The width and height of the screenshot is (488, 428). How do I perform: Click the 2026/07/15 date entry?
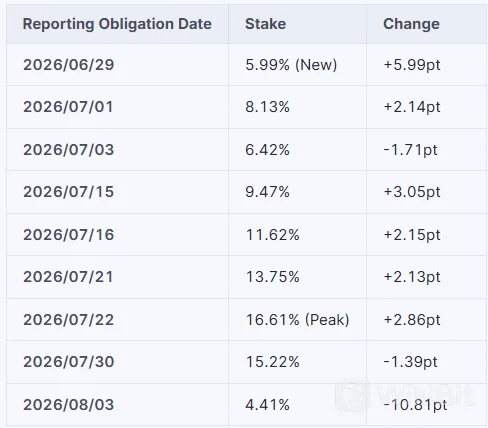pos(69,192)
